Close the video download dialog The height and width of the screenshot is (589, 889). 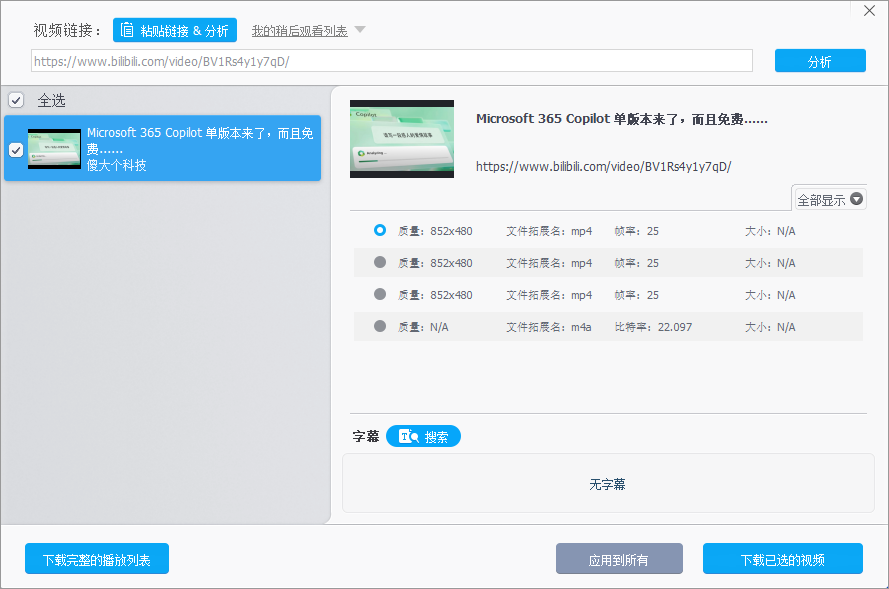pos(869,11)
